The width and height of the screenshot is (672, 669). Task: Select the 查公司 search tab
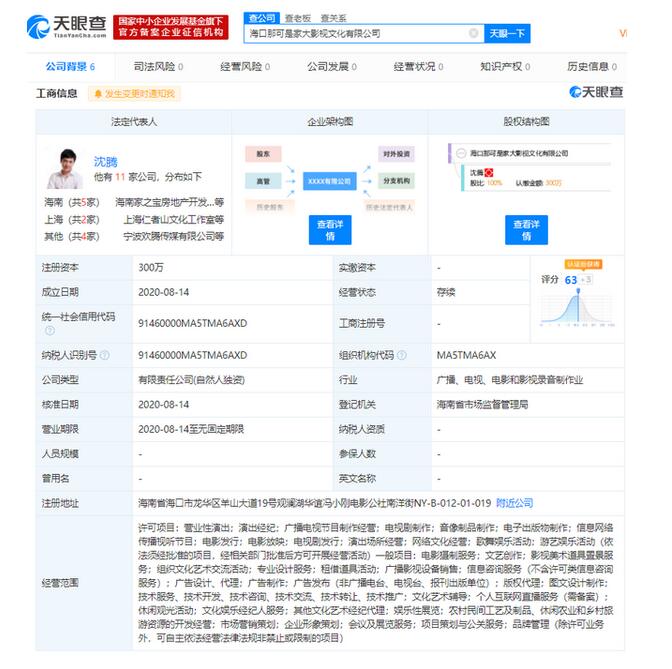262,18
